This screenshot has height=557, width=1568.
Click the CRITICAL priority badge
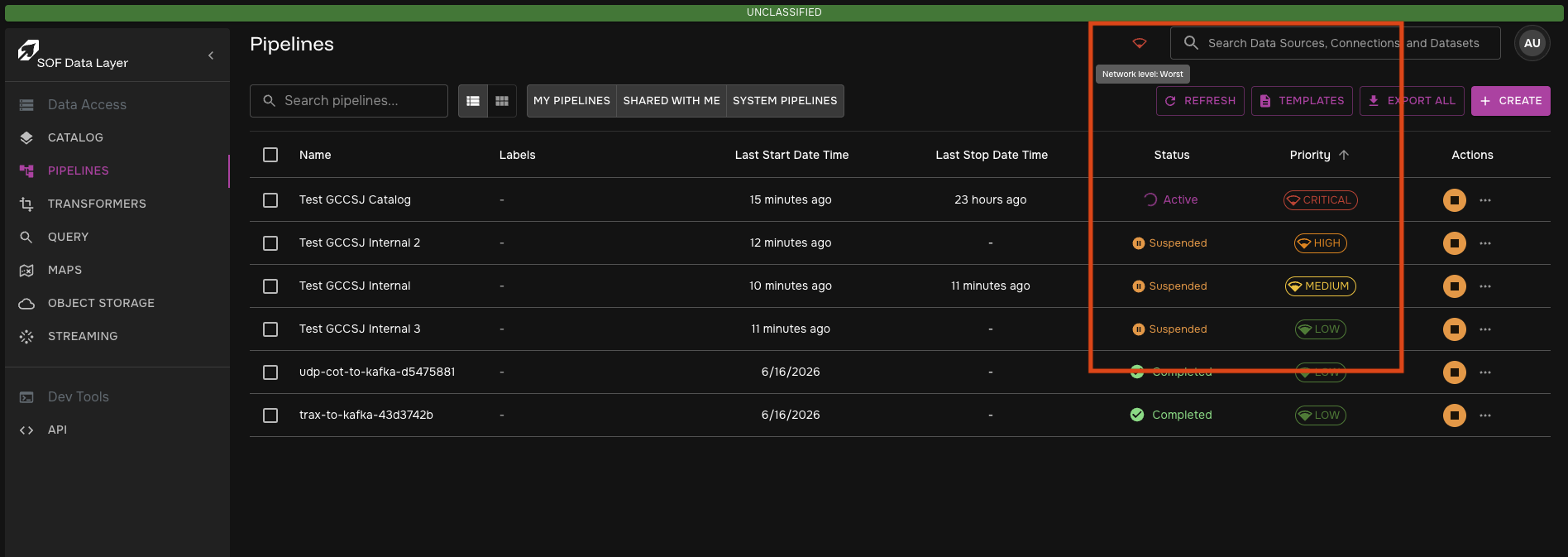tap(1320, 199)
